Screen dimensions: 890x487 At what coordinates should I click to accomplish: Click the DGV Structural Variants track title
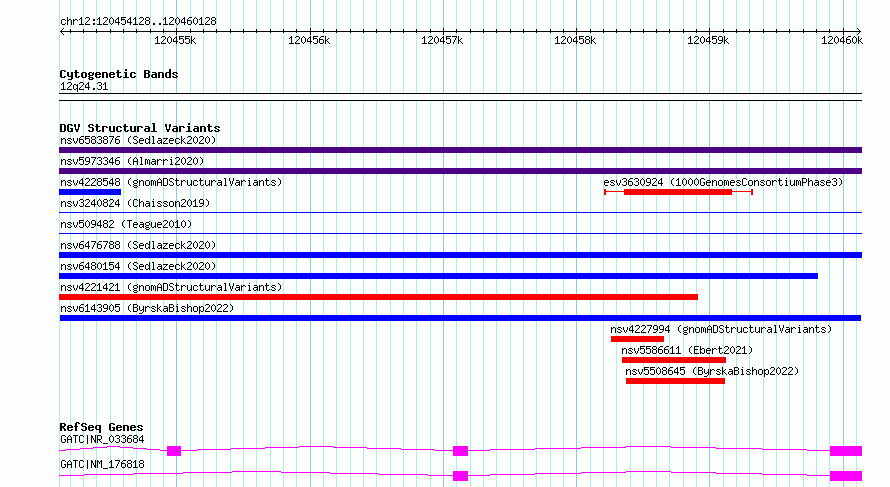click(x=140, y=128)
